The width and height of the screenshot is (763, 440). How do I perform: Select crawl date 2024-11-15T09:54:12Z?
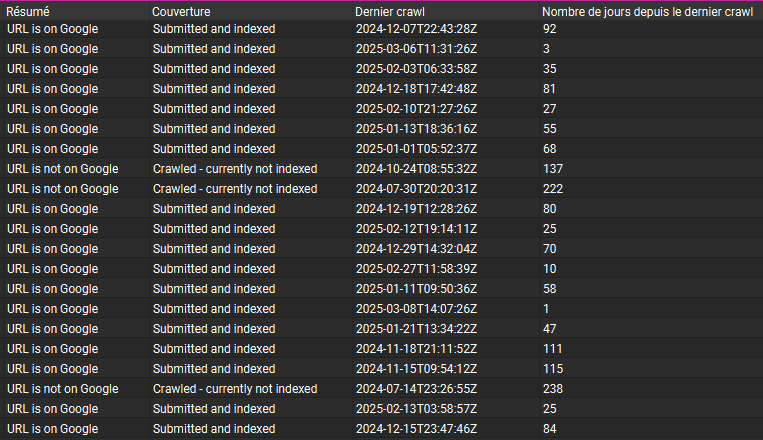(417, 368)
